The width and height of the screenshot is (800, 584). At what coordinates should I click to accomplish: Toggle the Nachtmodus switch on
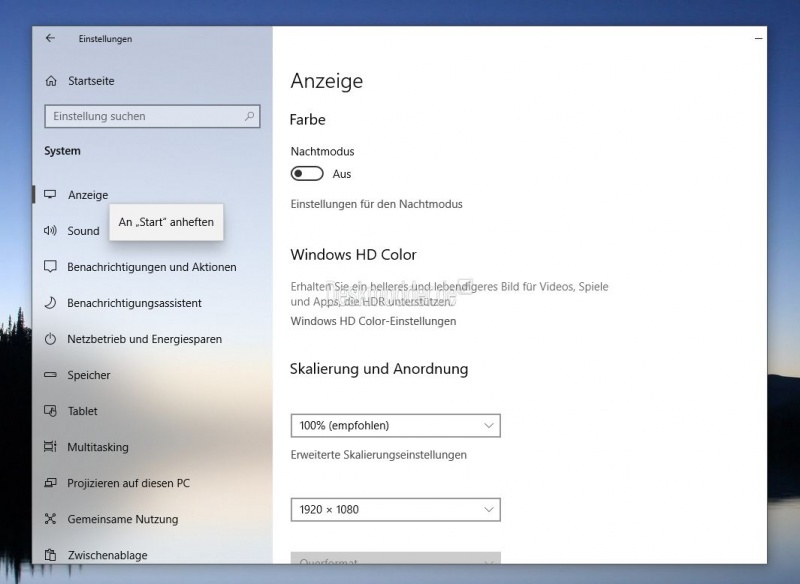pyautogui.click(x=307, y=174)
